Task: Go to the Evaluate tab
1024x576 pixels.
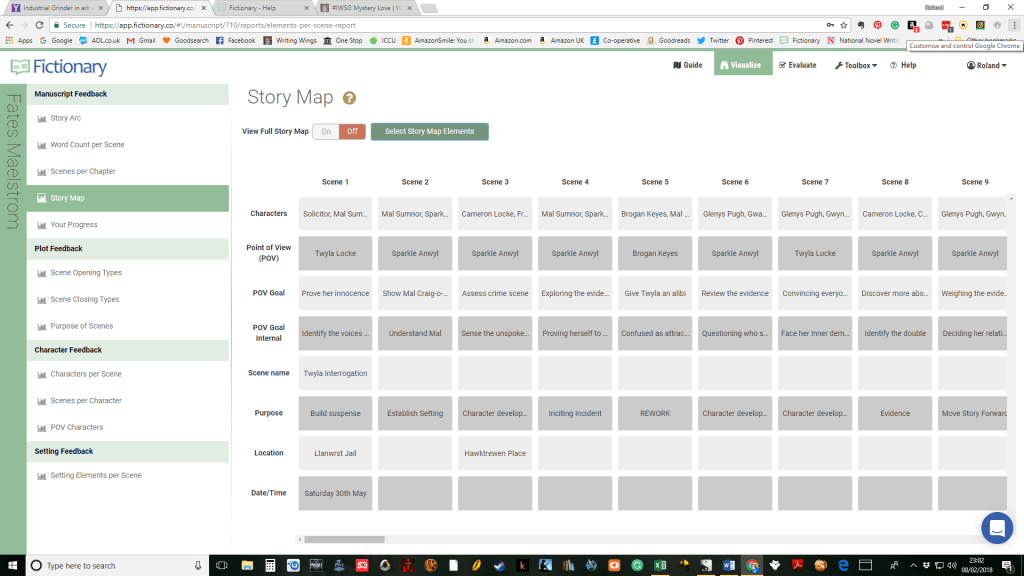Action: [x=796, y=65]
